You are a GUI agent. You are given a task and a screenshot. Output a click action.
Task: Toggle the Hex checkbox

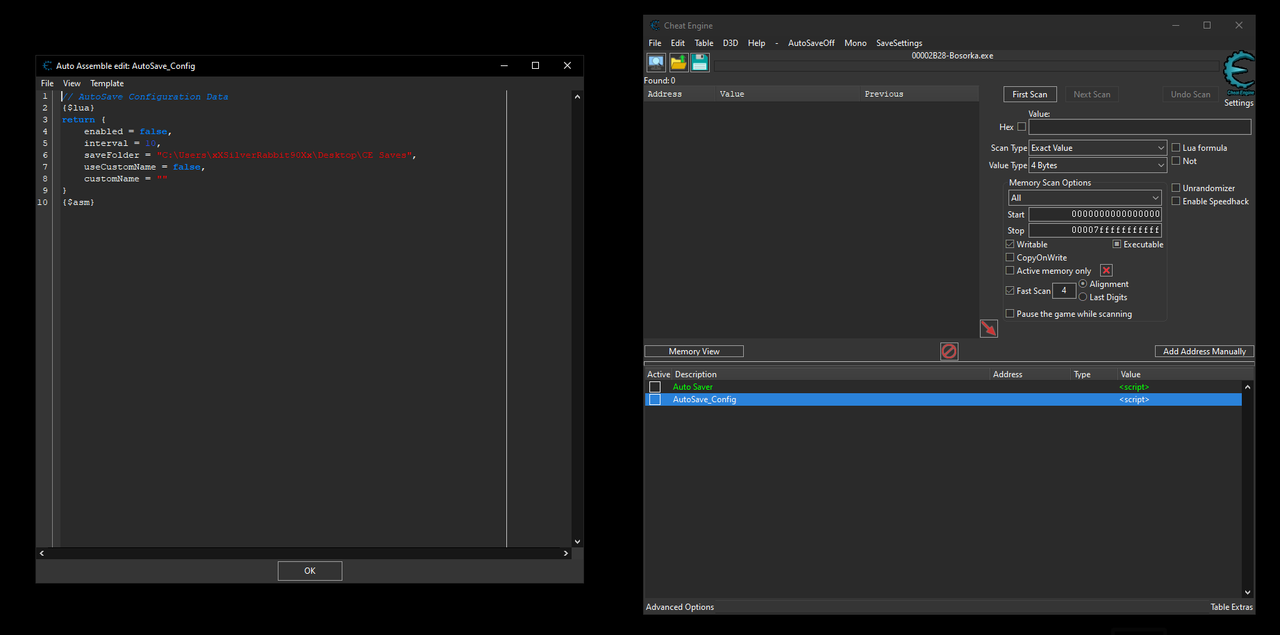click(x=1021, y=127)
